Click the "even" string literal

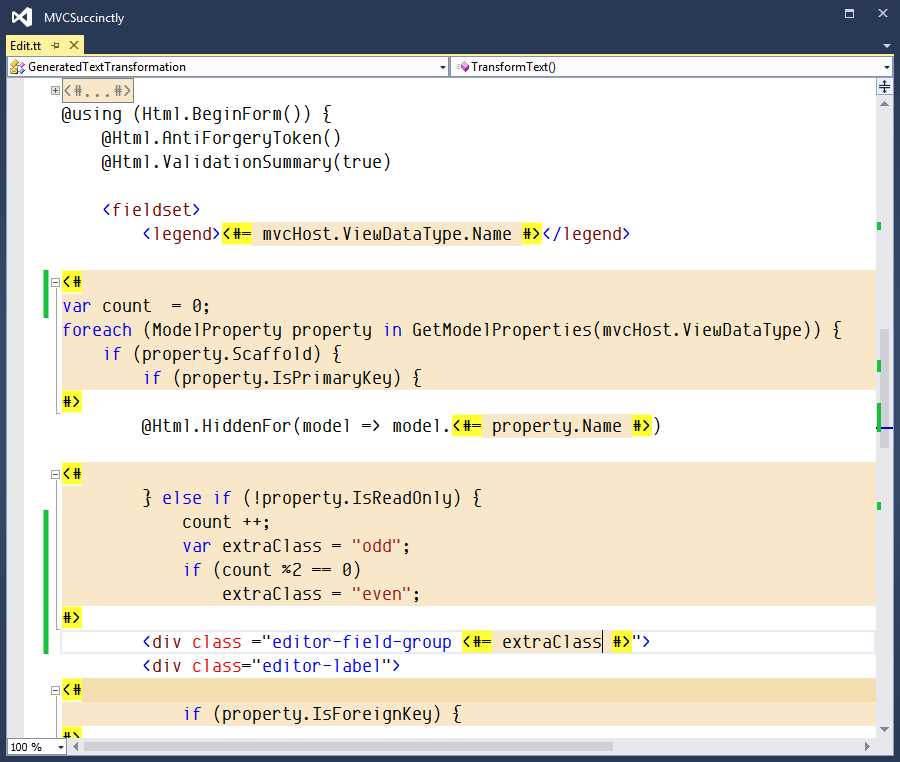pyautogui.click(x=381, y=594)
